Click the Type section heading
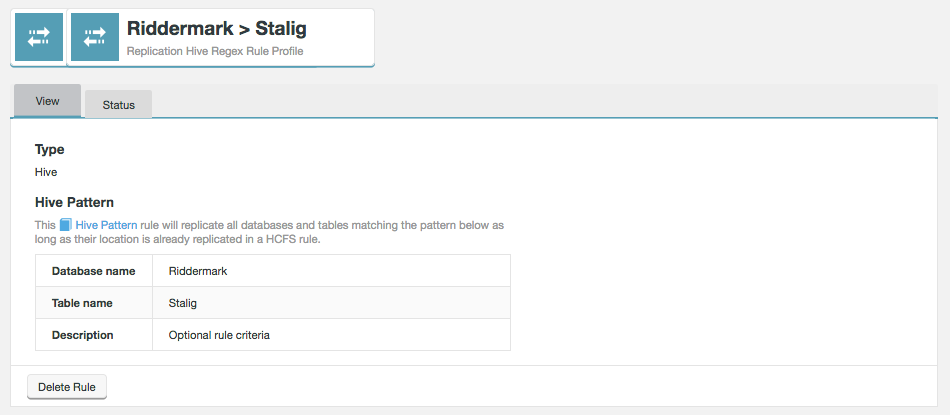Screen dimensions: 950x415 [50, 149]
